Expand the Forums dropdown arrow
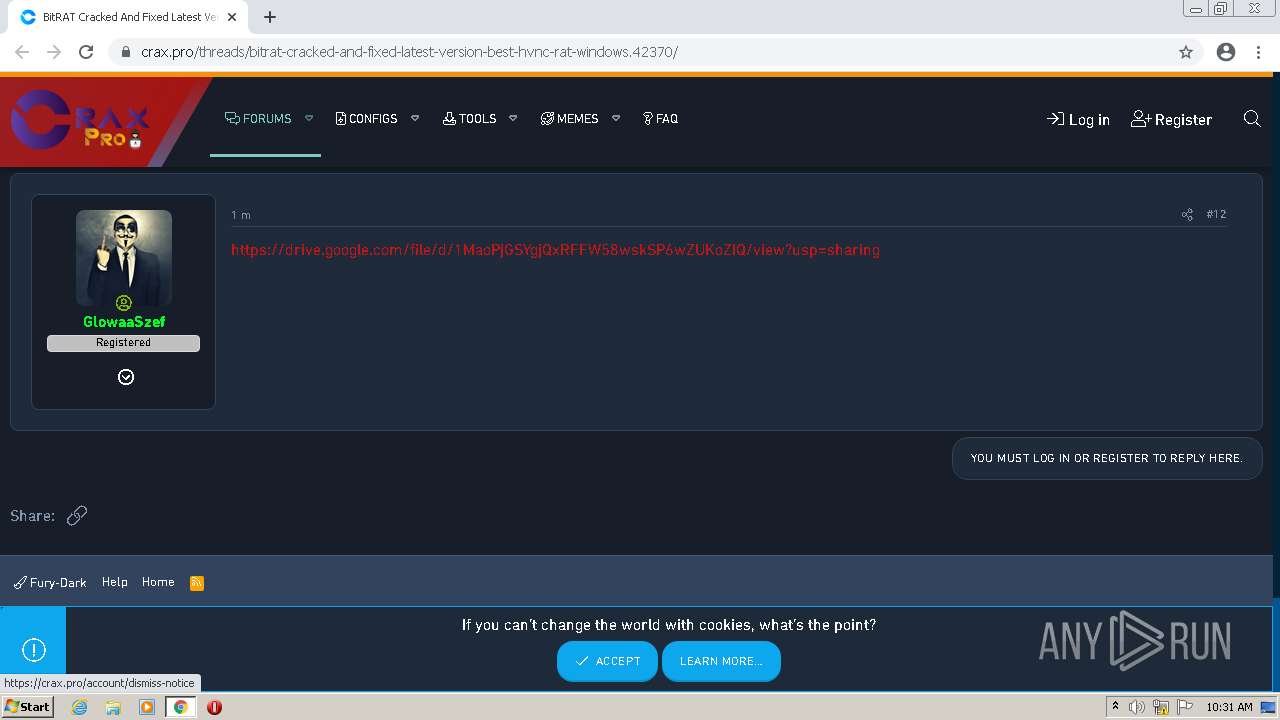1280x720 pixels. coord(309,118)
